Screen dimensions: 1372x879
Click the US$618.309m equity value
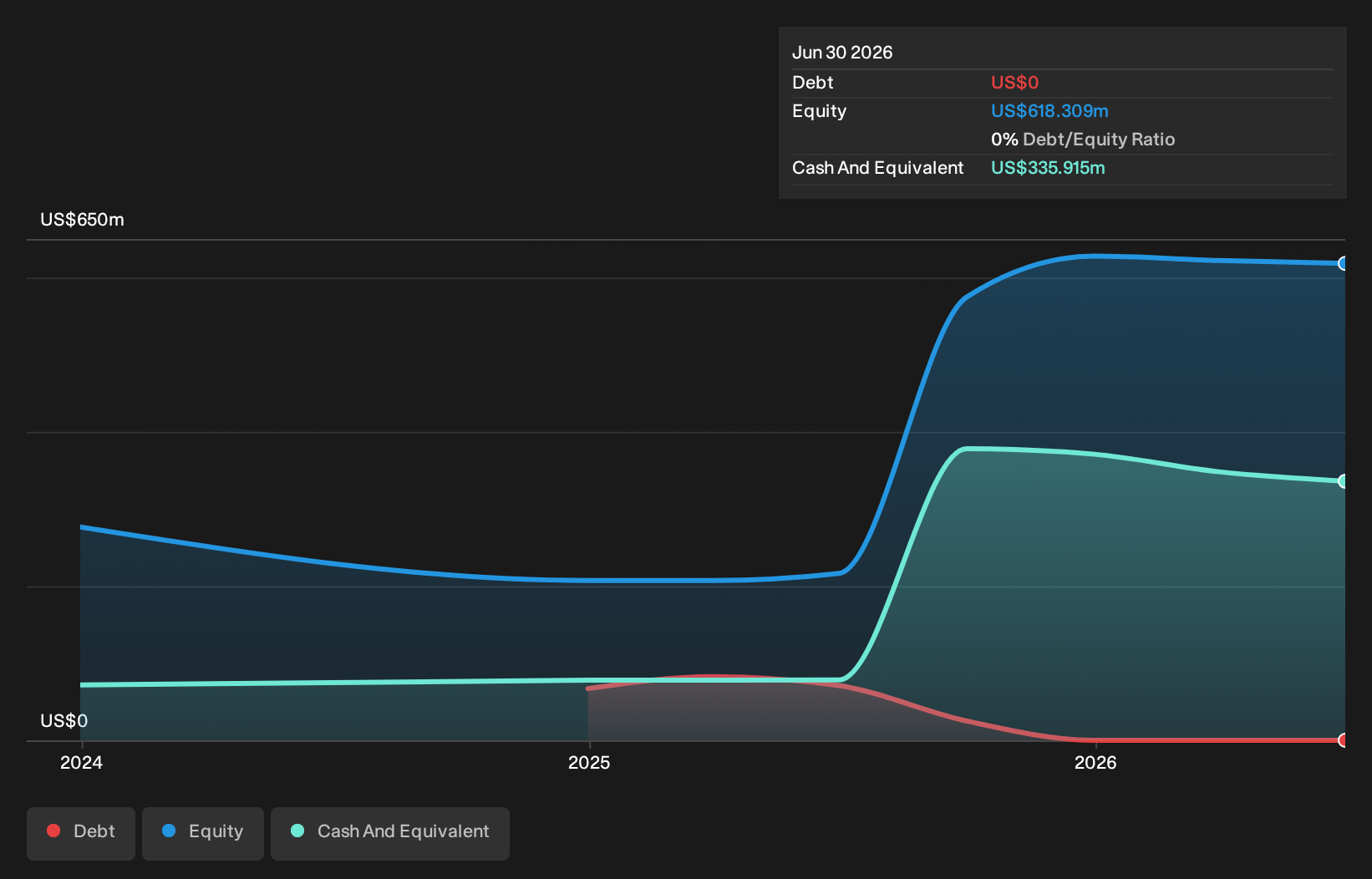(x=1049, y=111)
